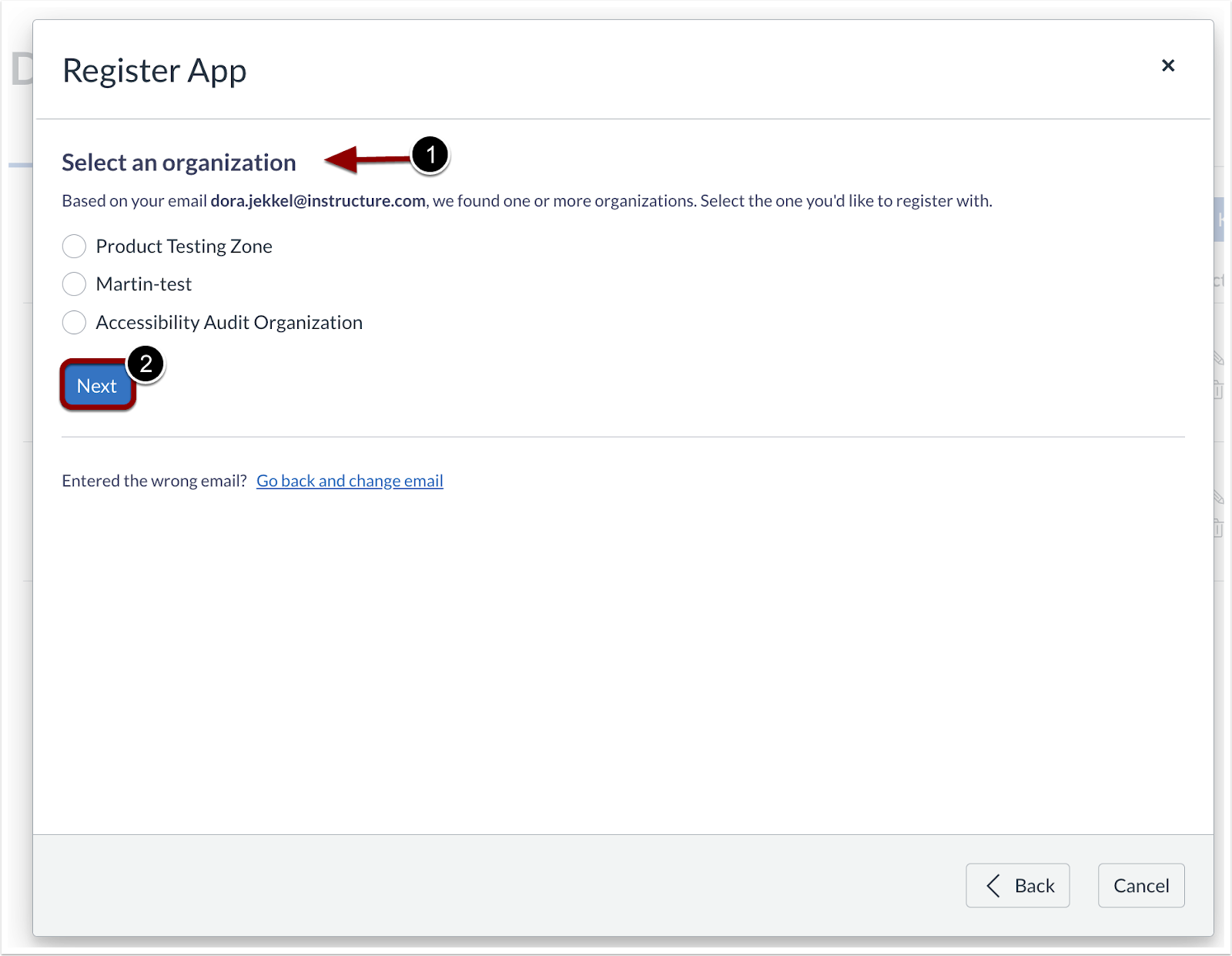Click the X icon to close Register App
The image size is (1232, 956).
1169,65
